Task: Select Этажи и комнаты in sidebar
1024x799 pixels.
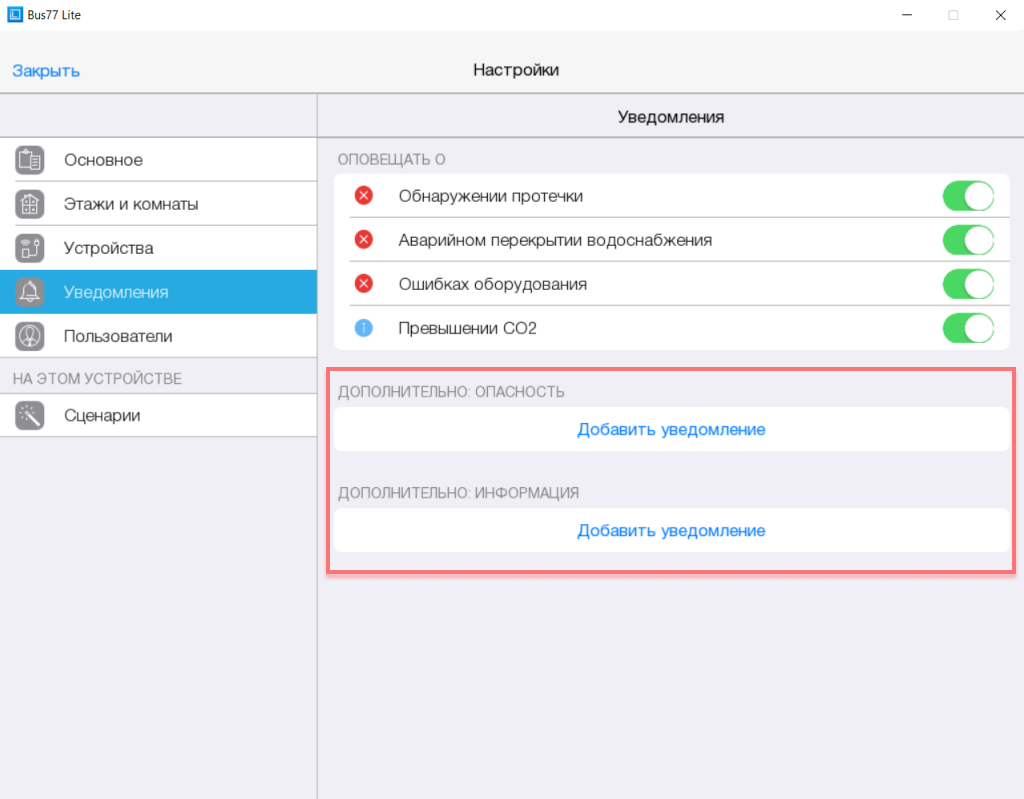Action: pyautogui.click(x=131, y=204)
